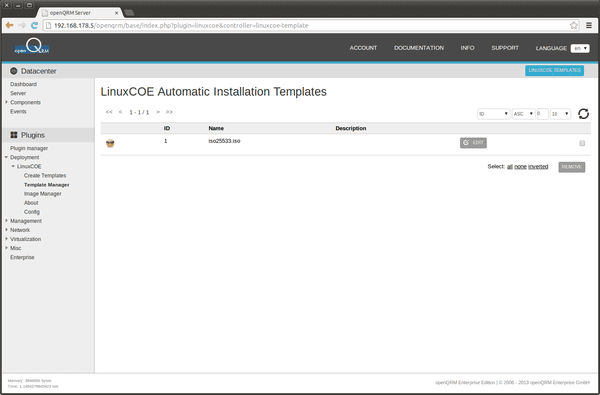600x395 pixels.
Task: Switch to LinuxCOE Templates tab
Action: [x=554, y=70]
